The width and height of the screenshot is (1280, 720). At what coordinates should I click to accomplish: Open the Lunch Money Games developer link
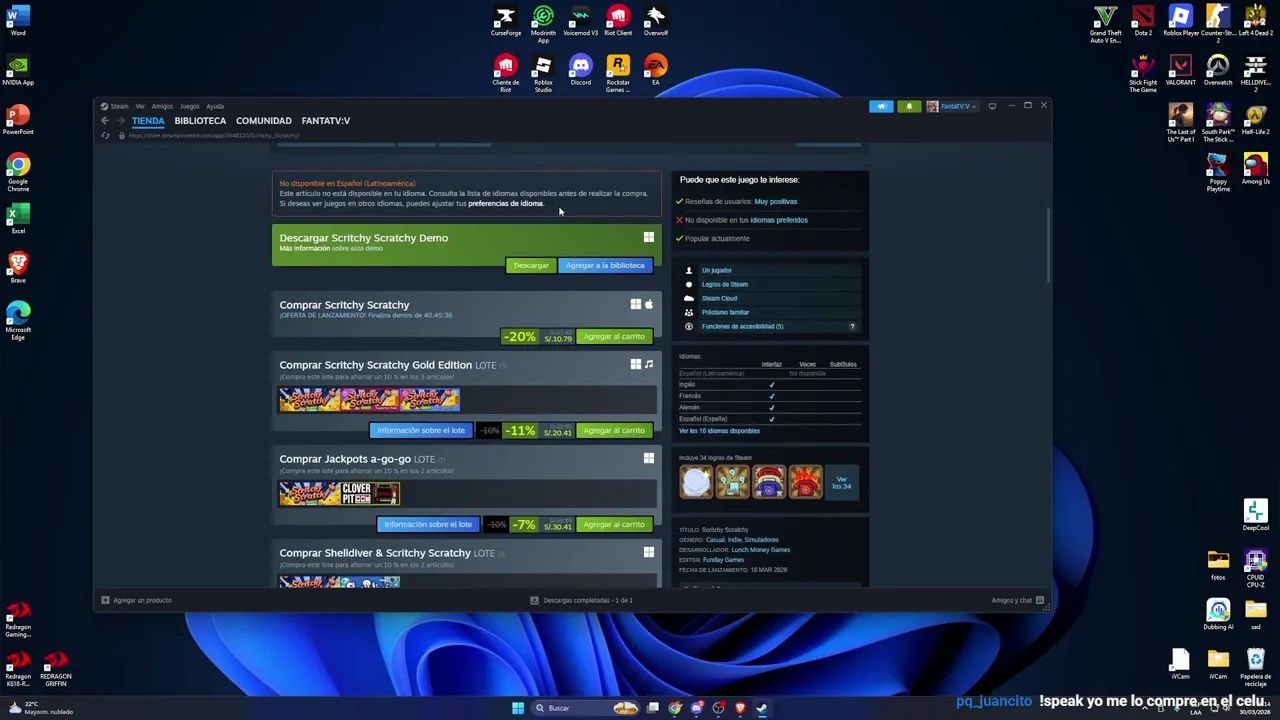pos(761,550)
